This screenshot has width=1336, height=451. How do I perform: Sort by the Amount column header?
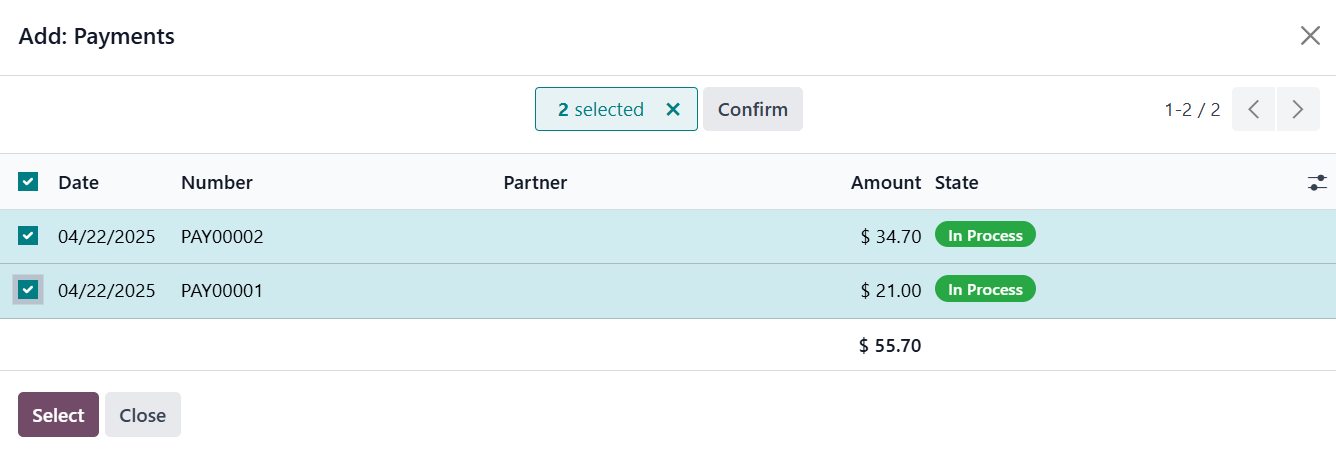[x=885, y=182]
